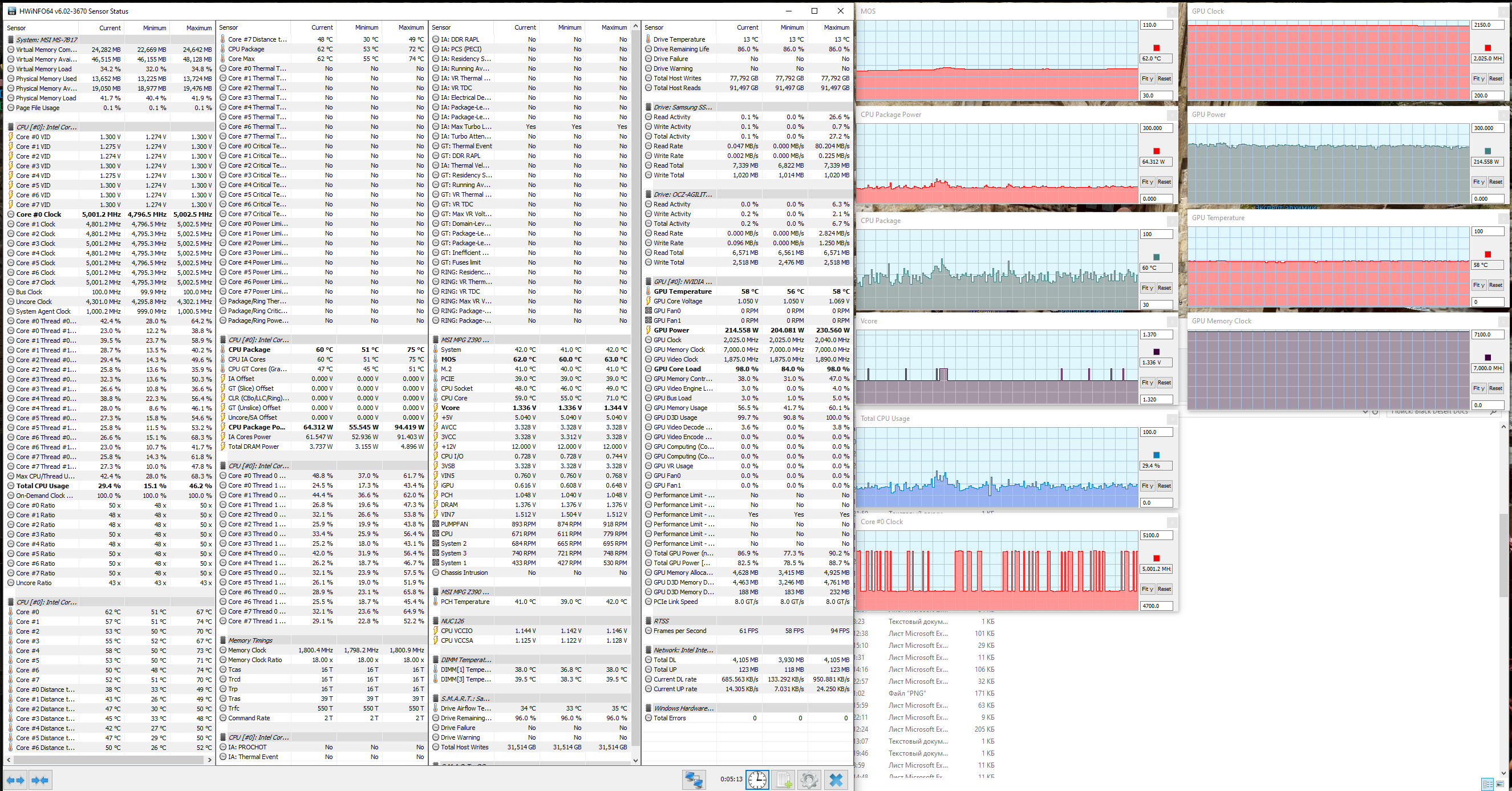Click the red color swatch on the MOS graph

click(1156, 48)
